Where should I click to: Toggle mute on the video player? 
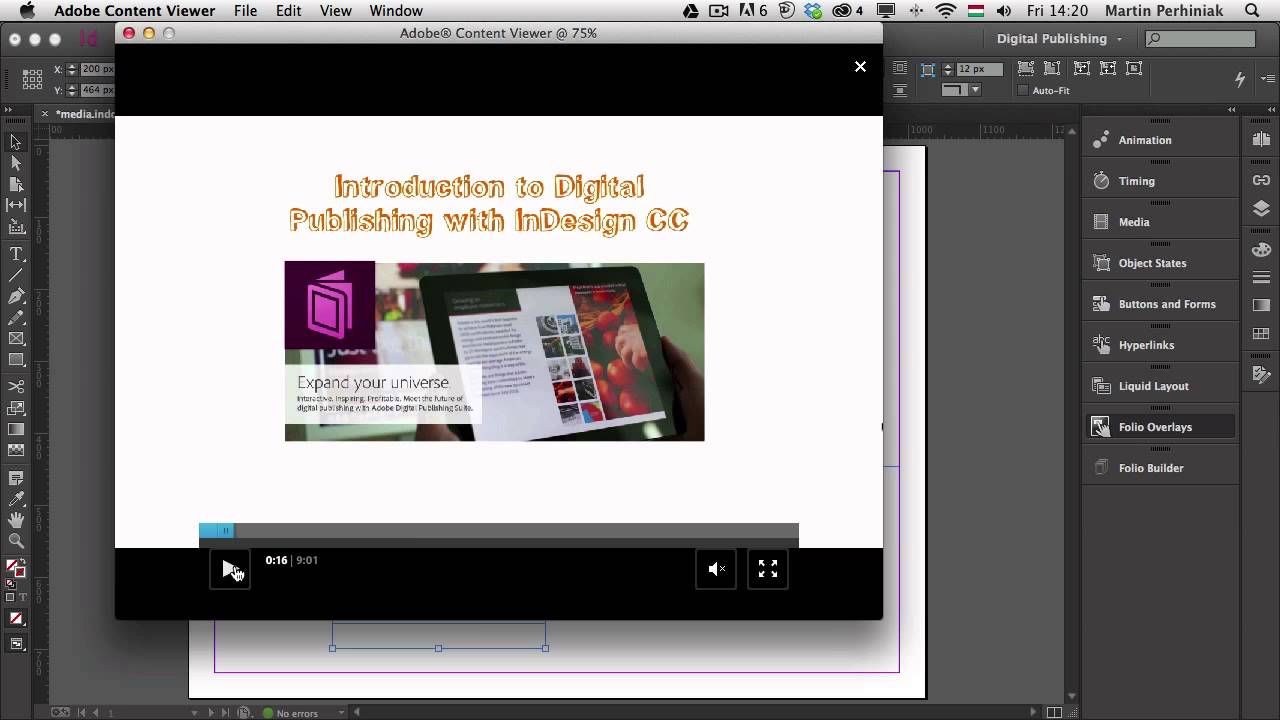716,569
